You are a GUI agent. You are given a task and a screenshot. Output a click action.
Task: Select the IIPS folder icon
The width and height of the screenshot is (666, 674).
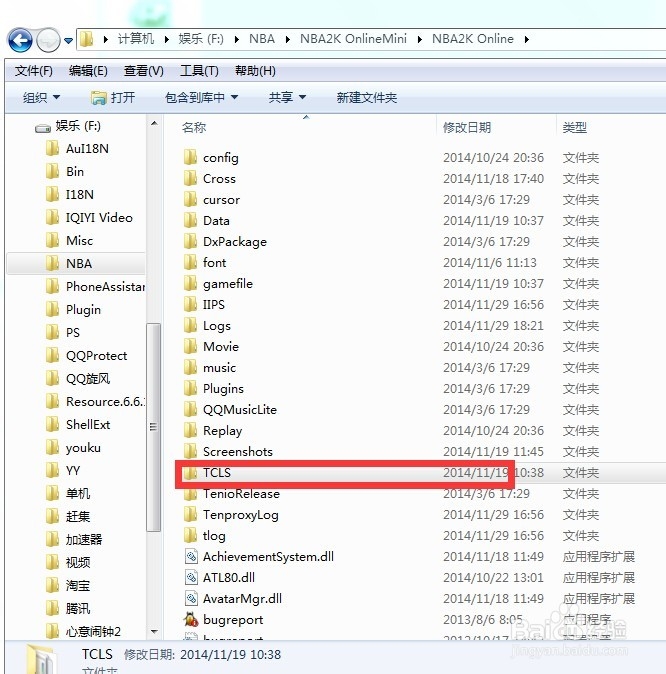(190, 305)
